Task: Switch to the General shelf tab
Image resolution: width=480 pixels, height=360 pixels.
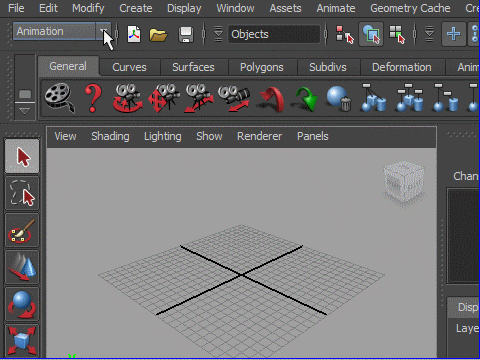Action: pos(68,66)
